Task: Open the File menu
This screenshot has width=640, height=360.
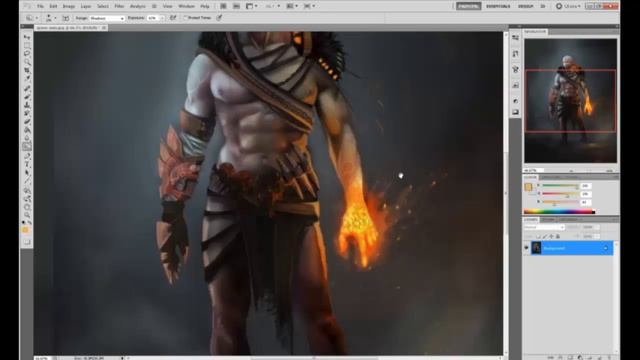Action: (40, 6)
